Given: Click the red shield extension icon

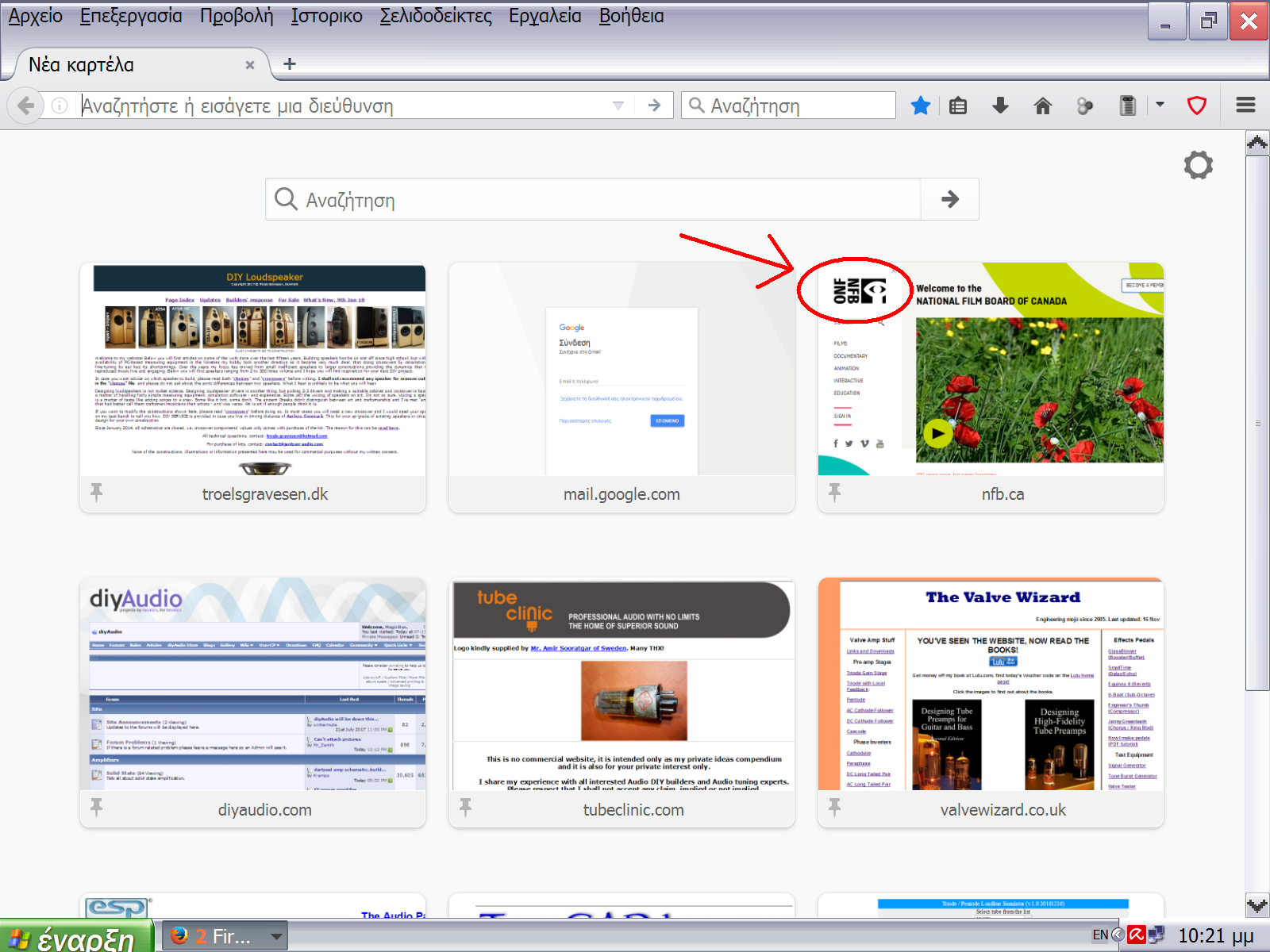Looking at the screenshot, I should tap(1197, 106).
